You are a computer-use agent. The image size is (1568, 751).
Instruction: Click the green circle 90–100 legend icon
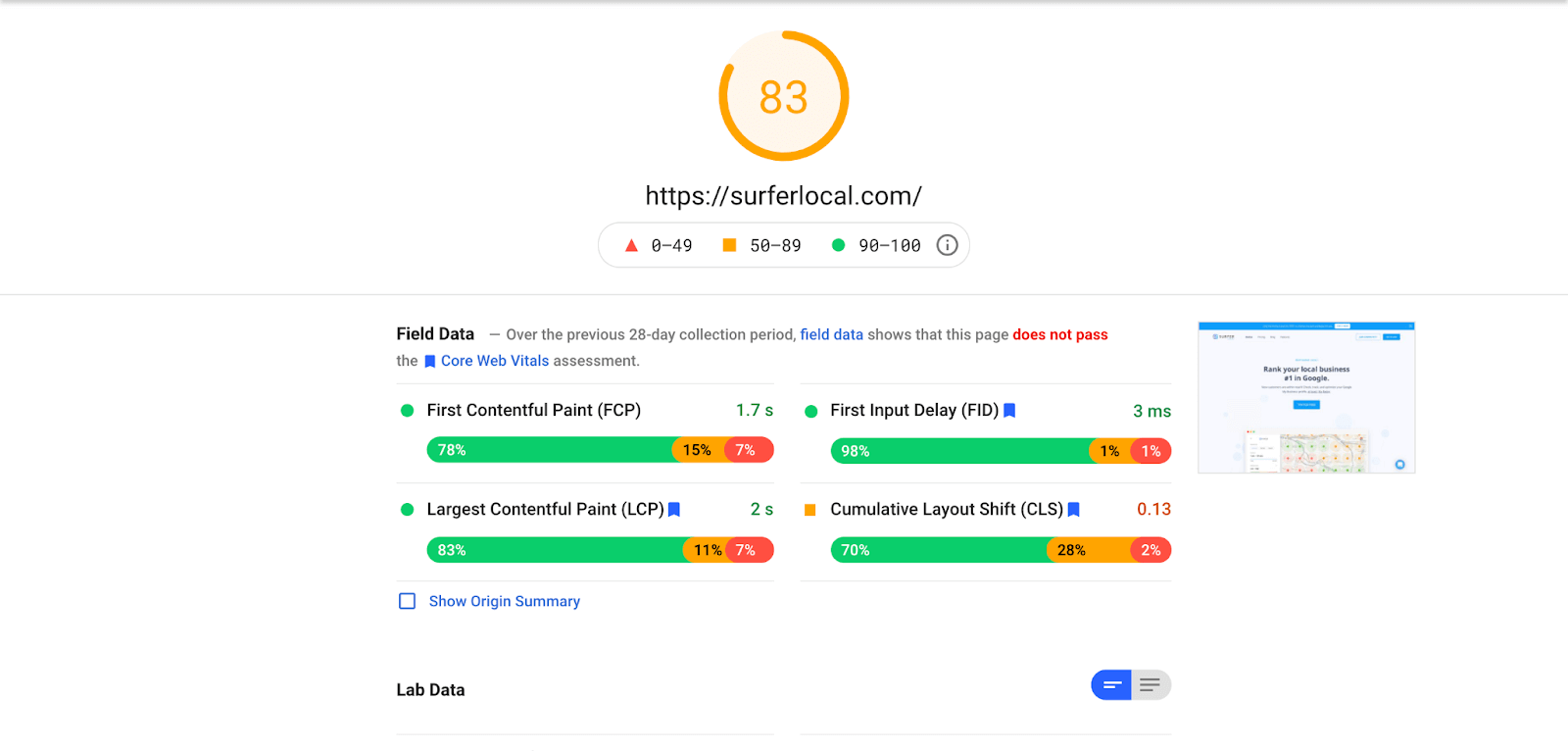tap(838, 245)
